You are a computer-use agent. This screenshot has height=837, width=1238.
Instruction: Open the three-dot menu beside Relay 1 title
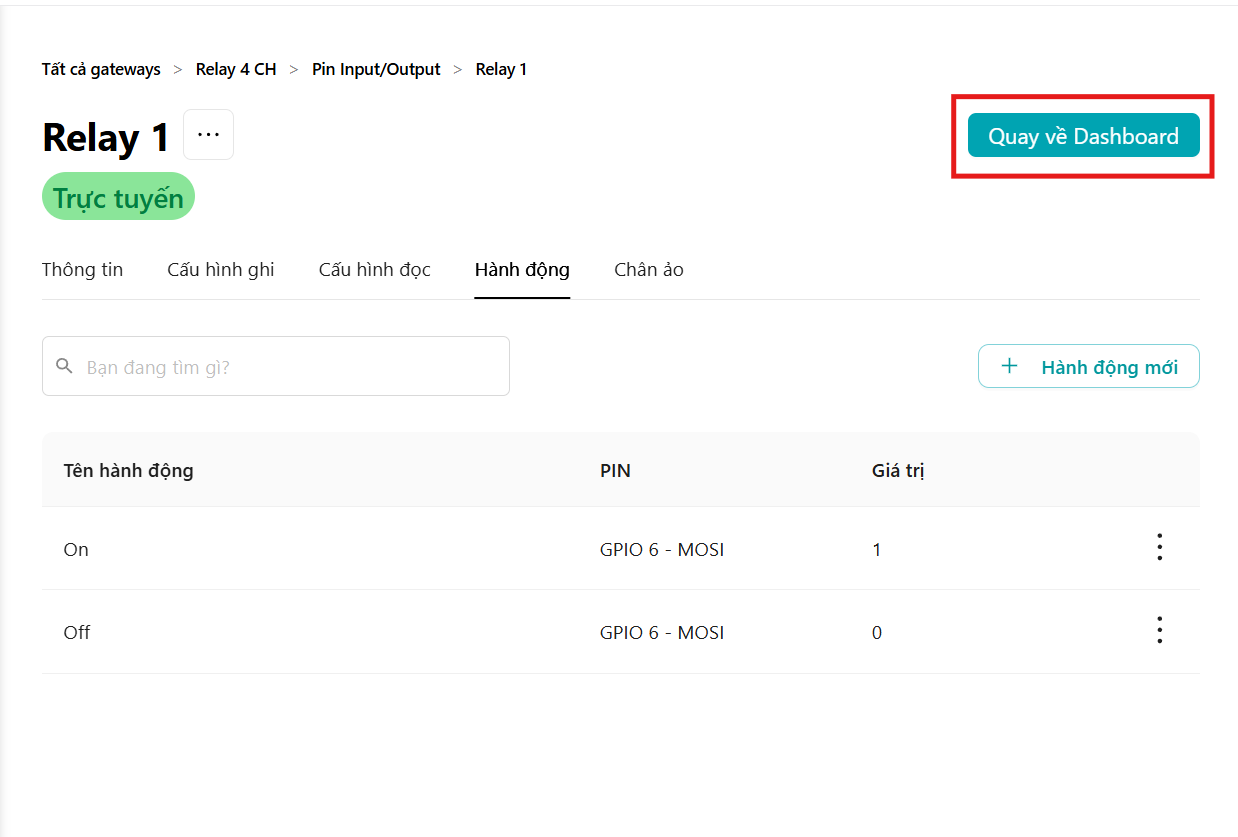(x=208, y=135)
